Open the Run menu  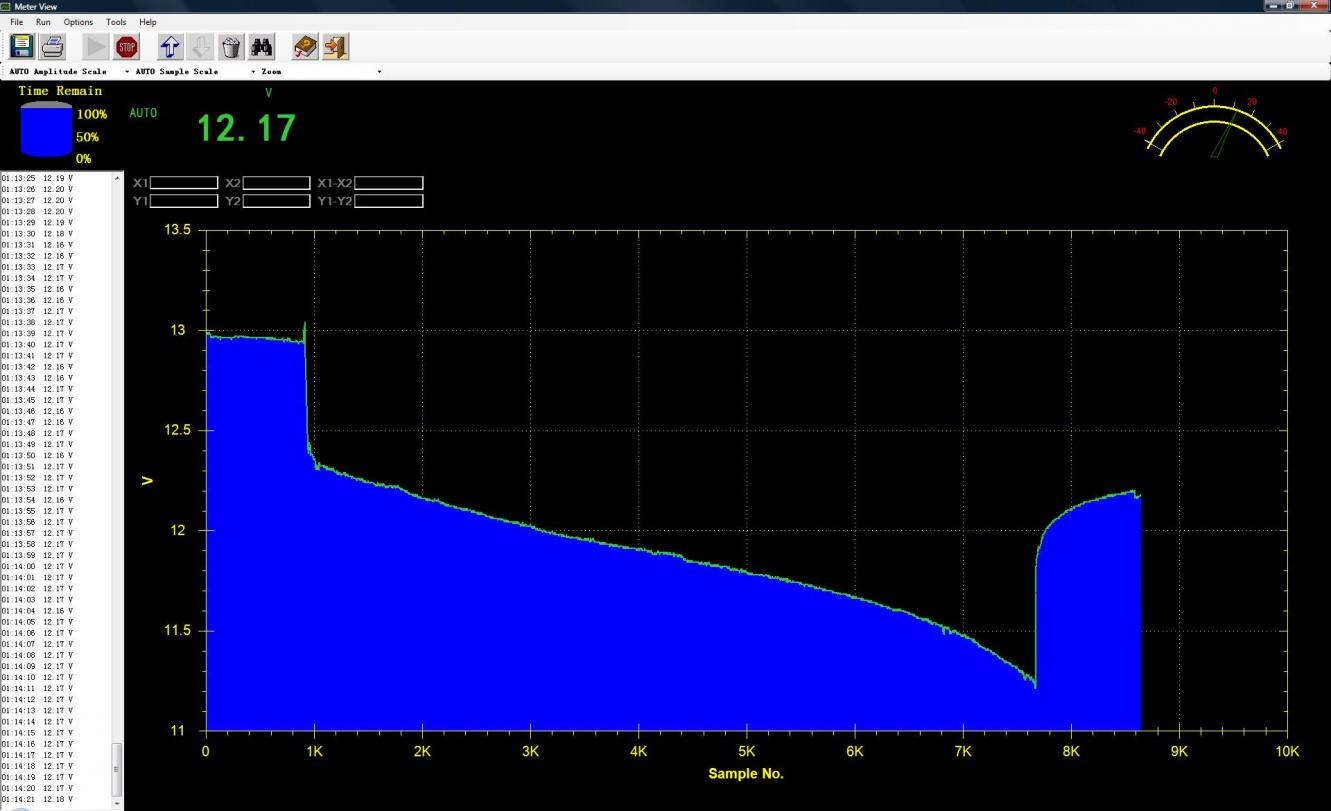[43, 22]
